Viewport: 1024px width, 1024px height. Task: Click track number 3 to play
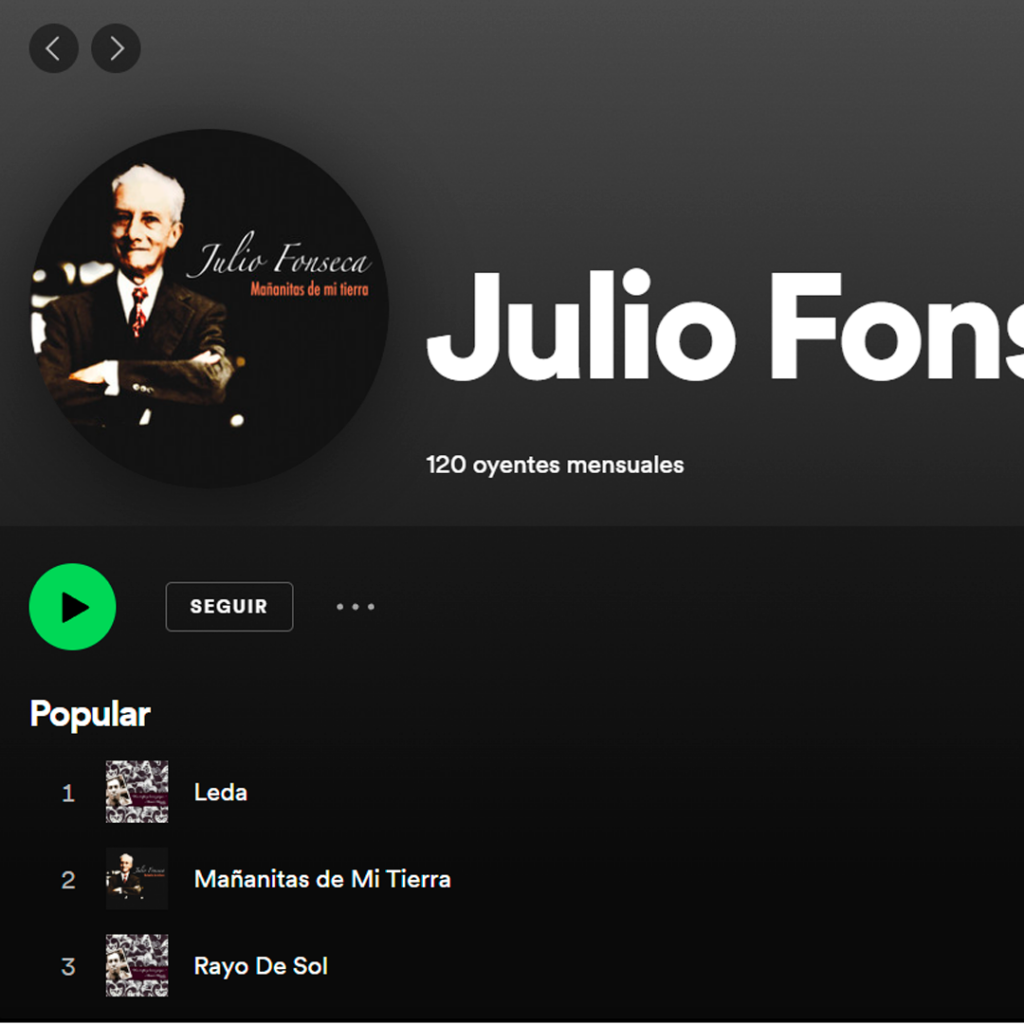[x=68, y=967]
